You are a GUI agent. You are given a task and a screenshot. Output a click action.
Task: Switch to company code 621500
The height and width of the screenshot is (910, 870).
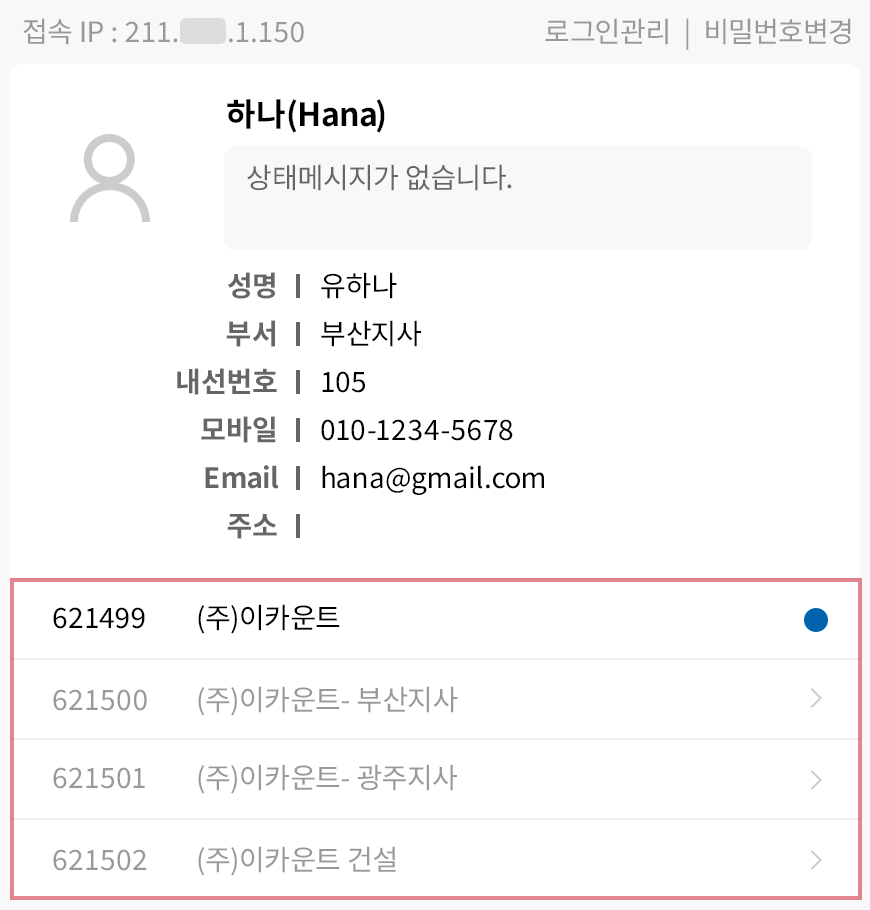[x=99, y=699]
